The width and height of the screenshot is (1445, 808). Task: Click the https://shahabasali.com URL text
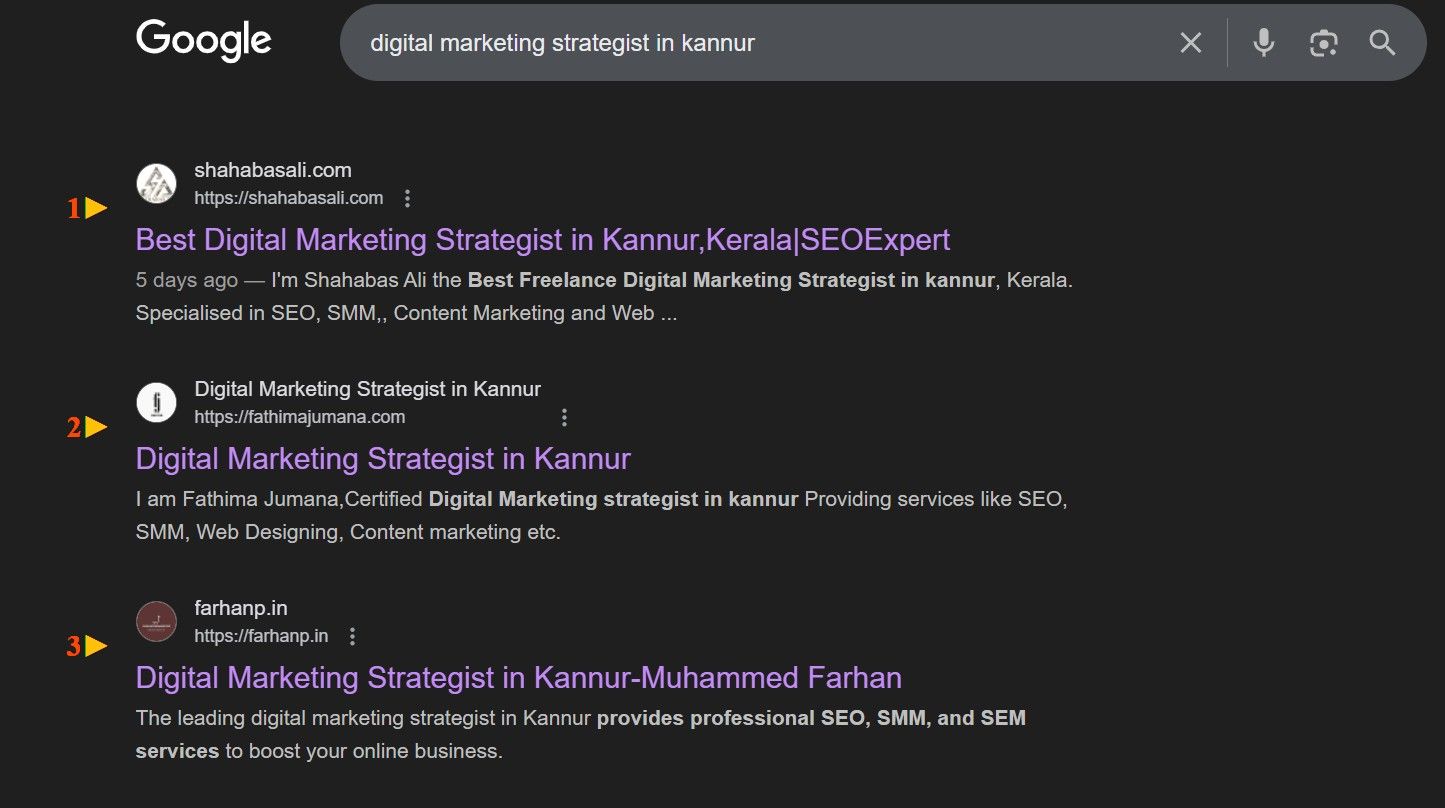(289, 198)
